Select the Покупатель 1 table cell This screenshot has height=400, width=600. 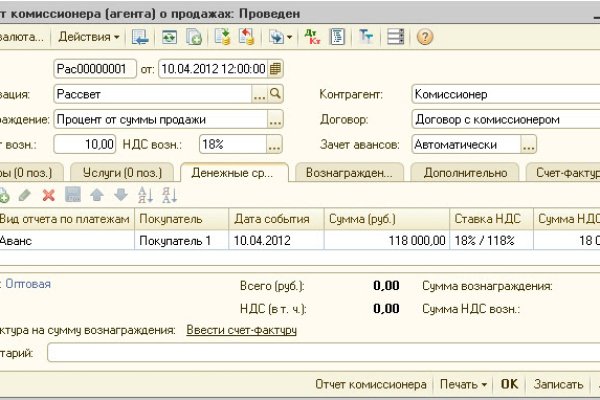[180, 241]
